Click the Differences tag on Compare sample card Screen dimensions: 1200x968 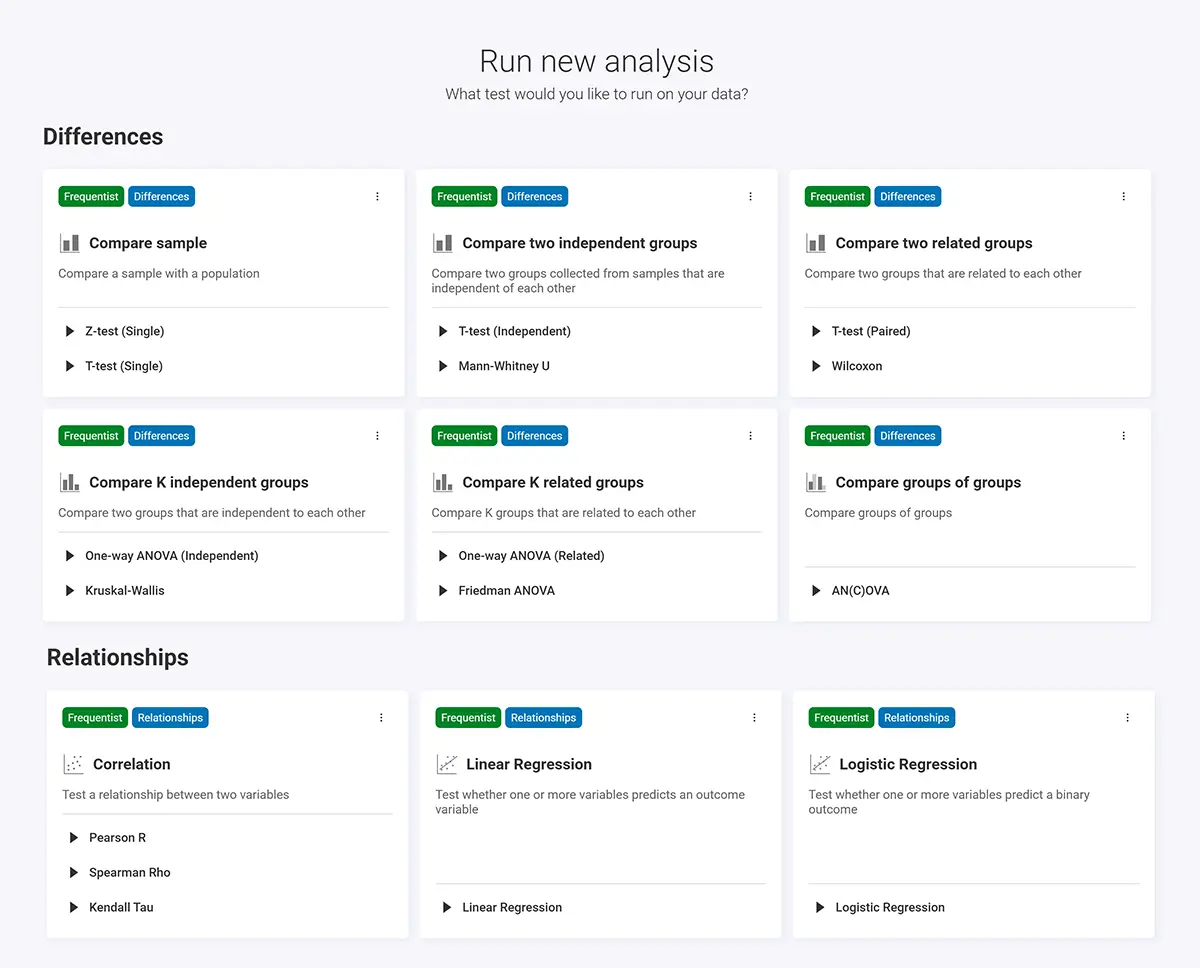pyautogui.click(x=161, y=197)
